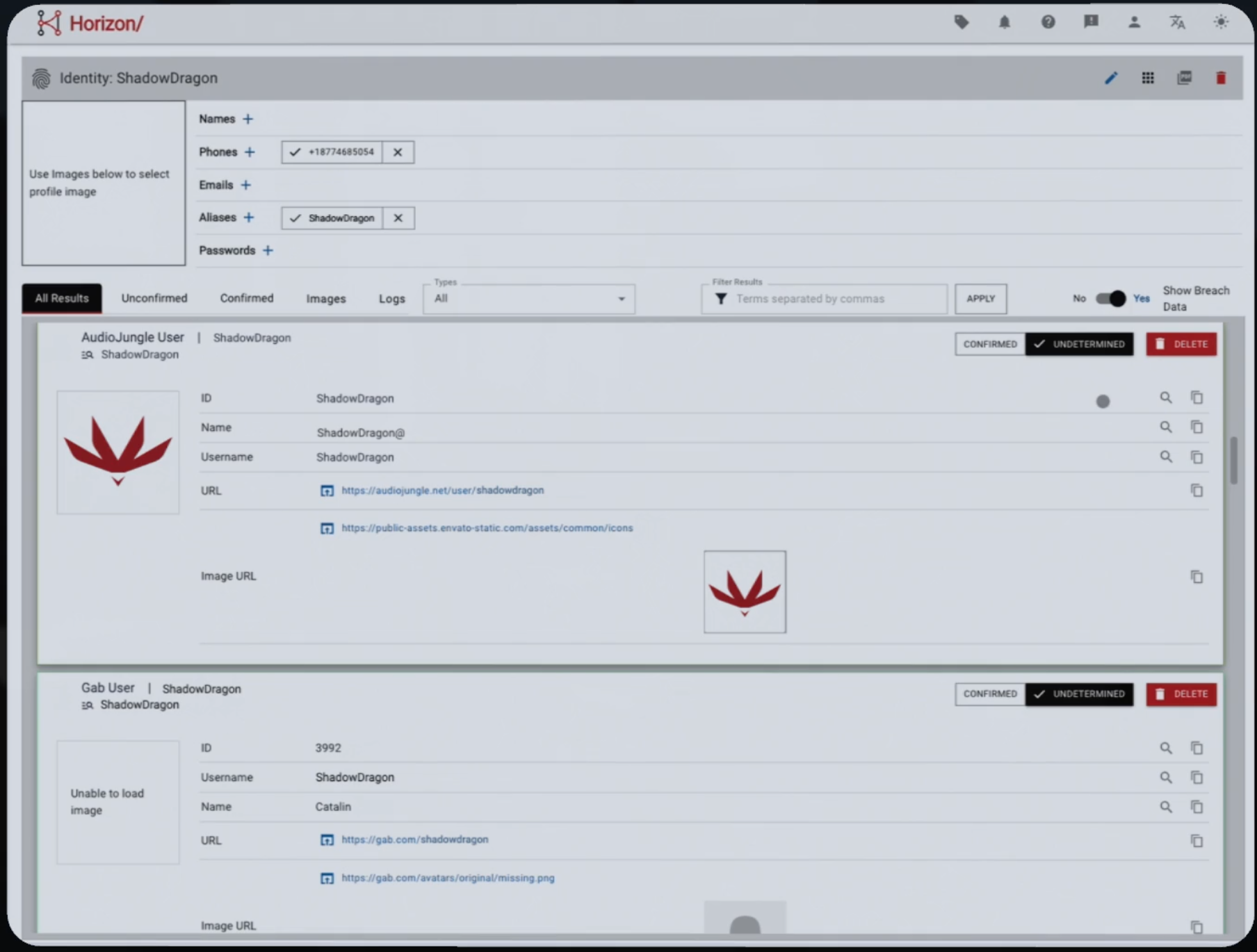Add a new alias with plus icon

tap(248, 218)
